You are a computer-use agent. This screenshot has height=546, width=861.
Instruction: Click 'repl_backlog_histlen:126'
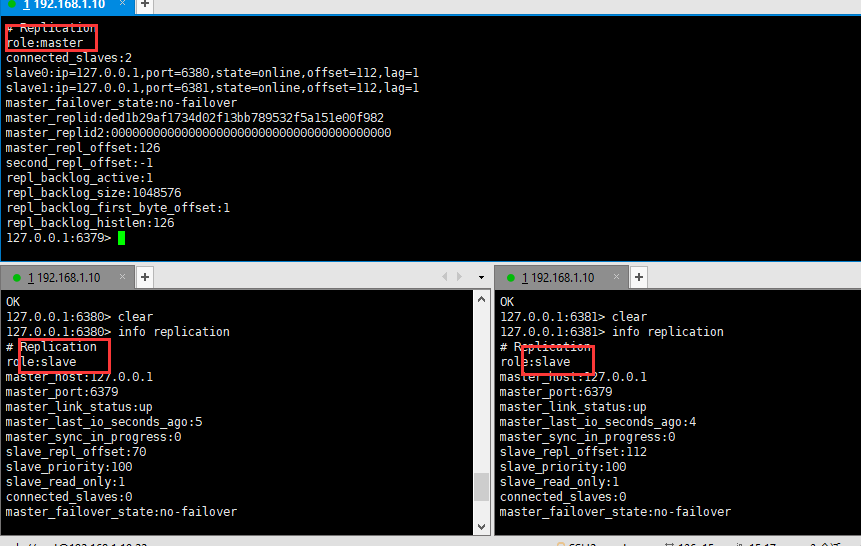pos(90,223)
